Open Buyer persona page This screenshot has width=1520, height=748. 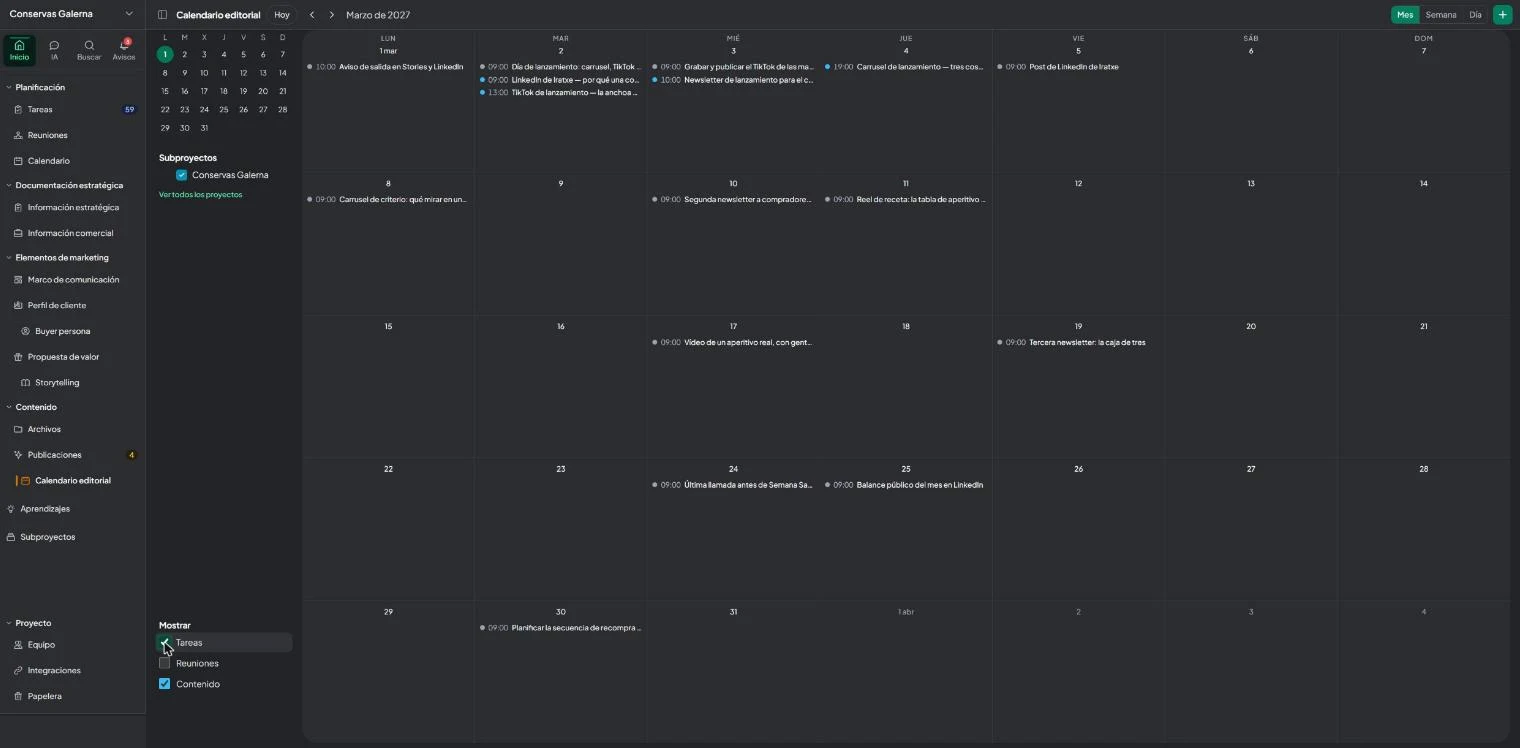[72, 331]
